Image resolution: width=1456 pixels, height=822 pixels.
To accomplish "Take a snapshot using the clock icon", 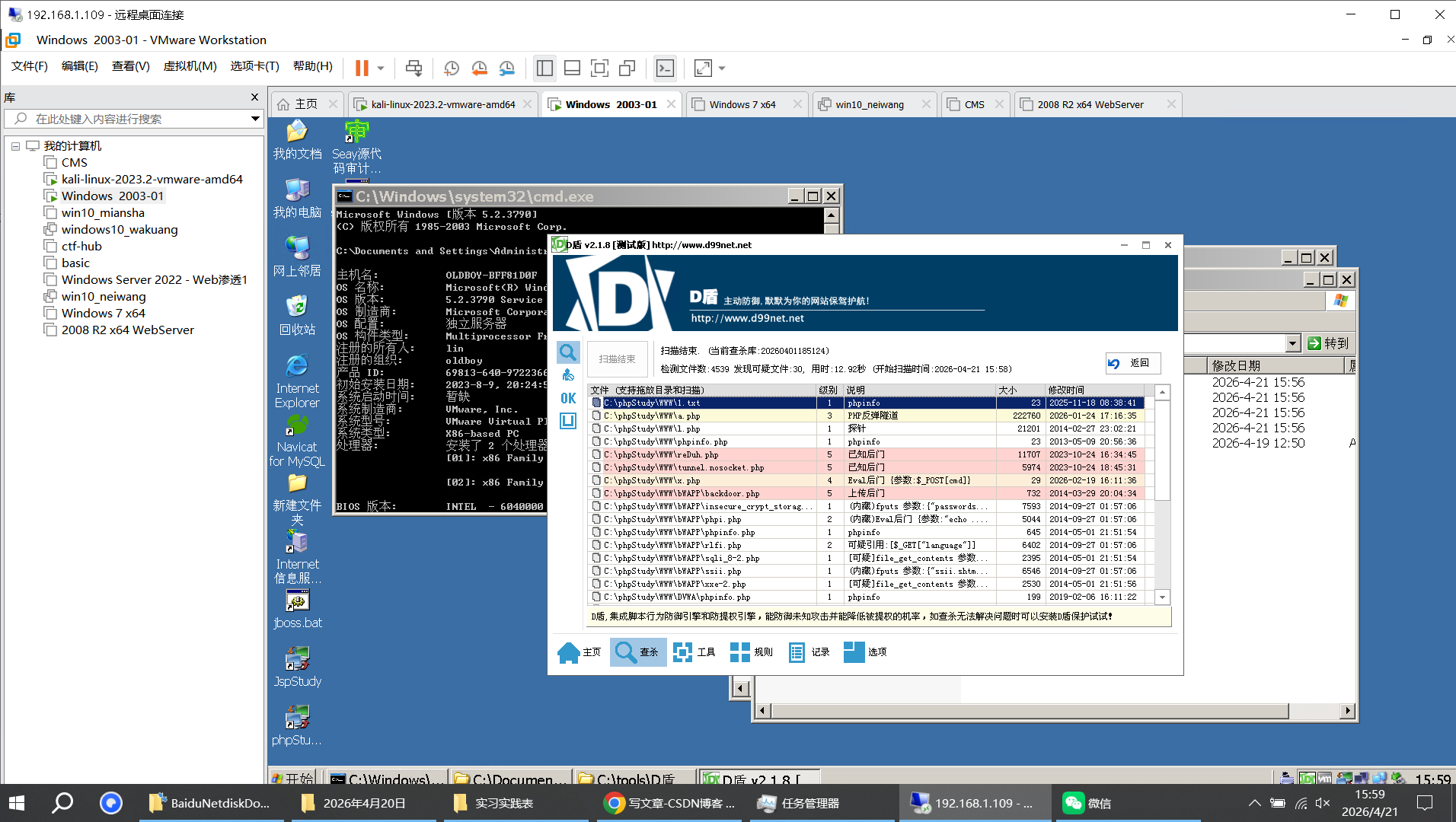I will click(452, 68).
